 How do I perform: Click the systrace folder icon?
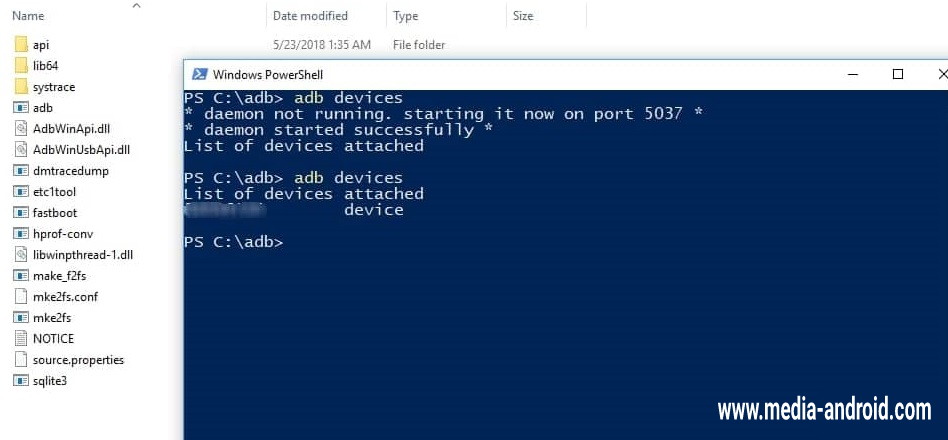tap(21, 87)
